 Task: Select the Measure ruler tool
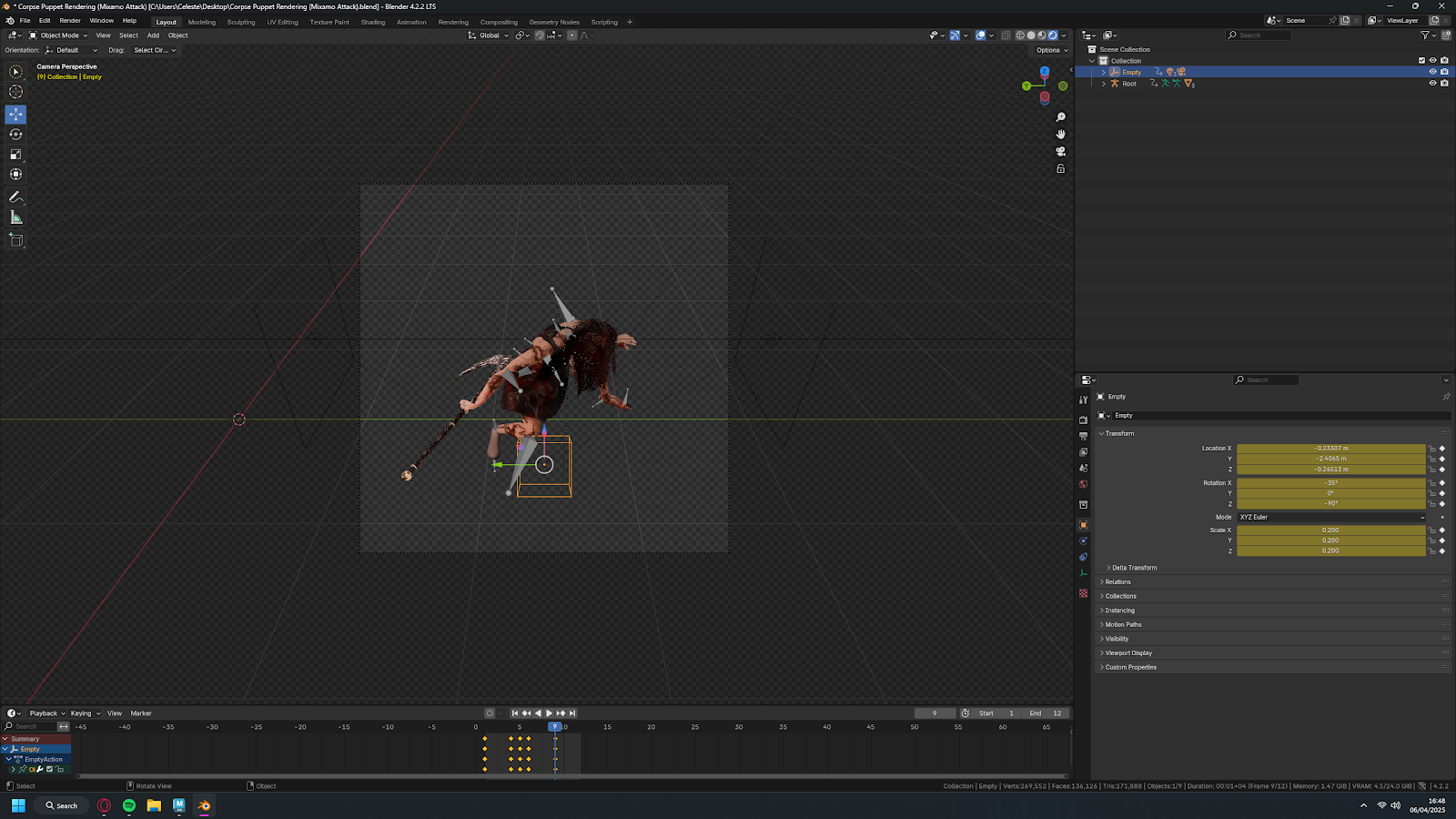pyautogui.click(x=15, y=217)
